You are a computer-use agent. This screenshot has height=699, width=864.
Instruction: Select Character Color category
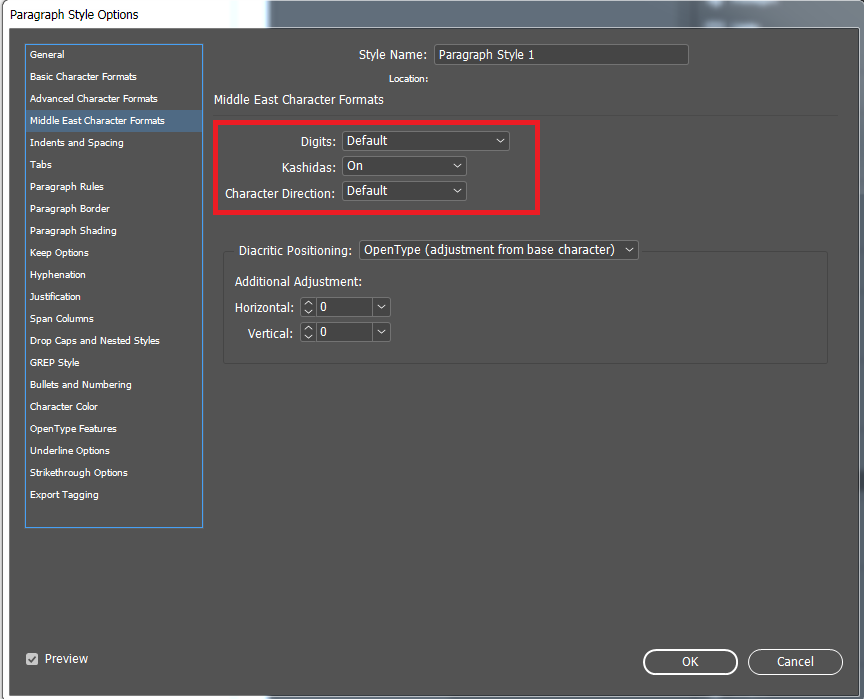pos(114,407)
